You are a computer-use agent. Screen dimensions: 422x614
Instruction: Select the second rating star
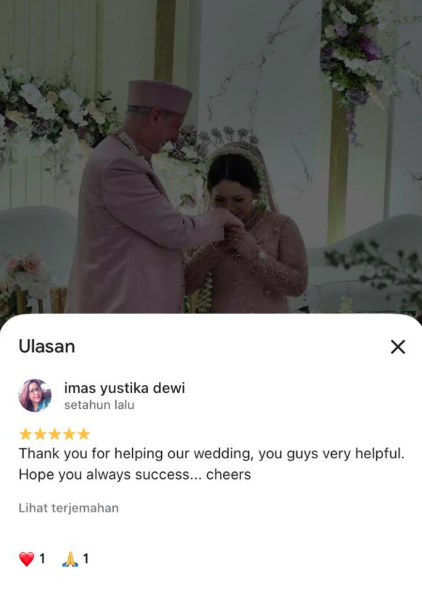[x=40, y=434]
